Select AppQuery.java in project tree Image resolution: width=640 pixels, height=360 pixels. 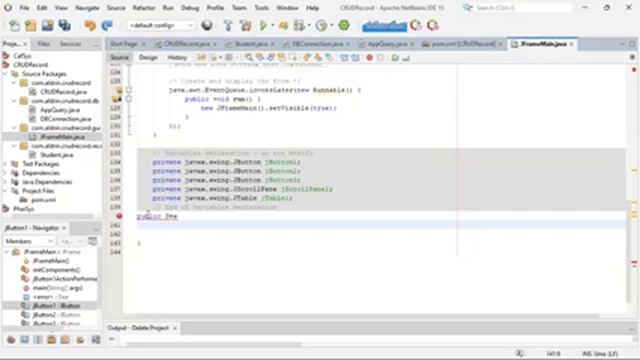click(x=60, y=110)
